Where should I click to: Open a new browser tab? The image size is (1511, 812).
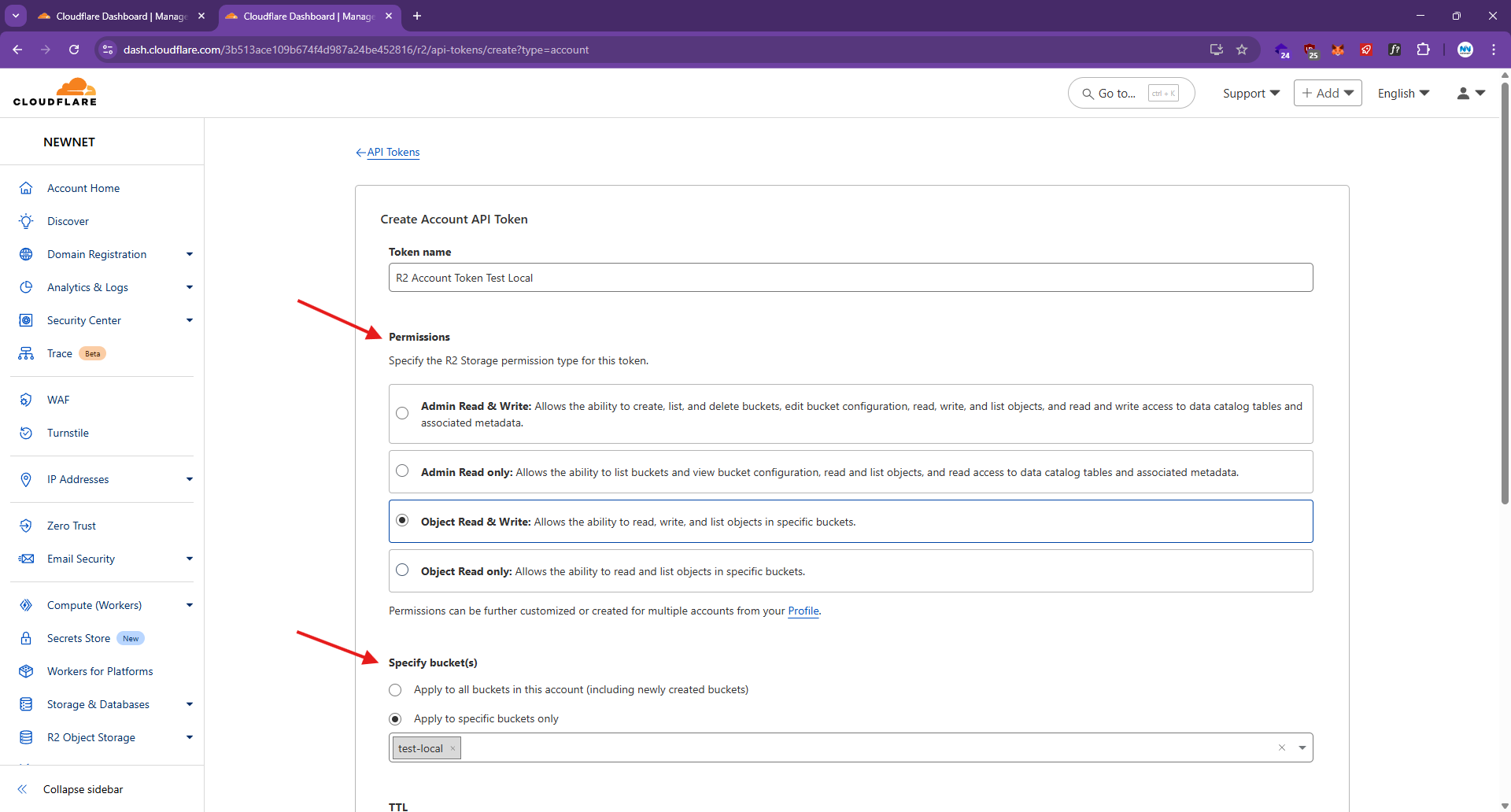pos(417,16)
